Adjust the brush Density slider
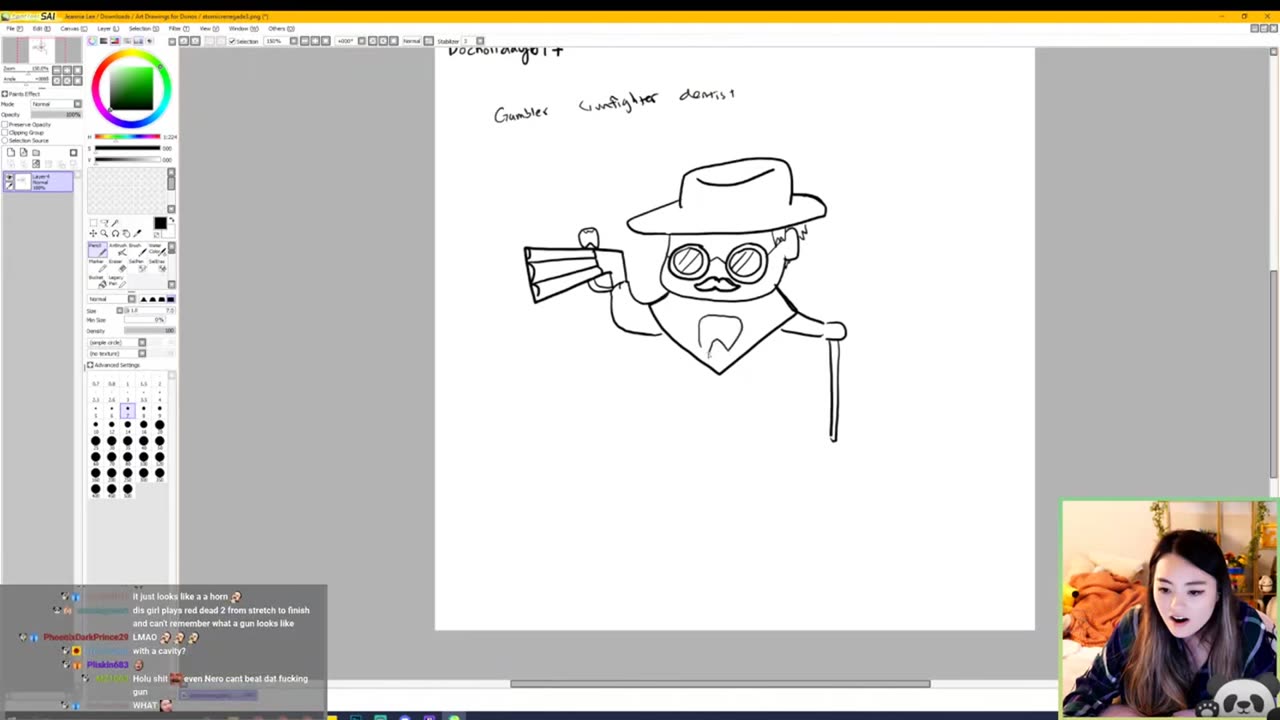The width and height of the screenshot is (1280, 720). [150, 331]
